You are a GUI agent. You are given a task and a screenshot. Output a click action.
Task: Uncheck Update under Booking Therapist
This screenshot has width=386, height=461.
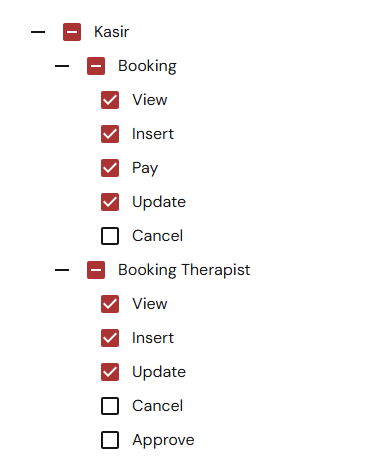[110, 372]
